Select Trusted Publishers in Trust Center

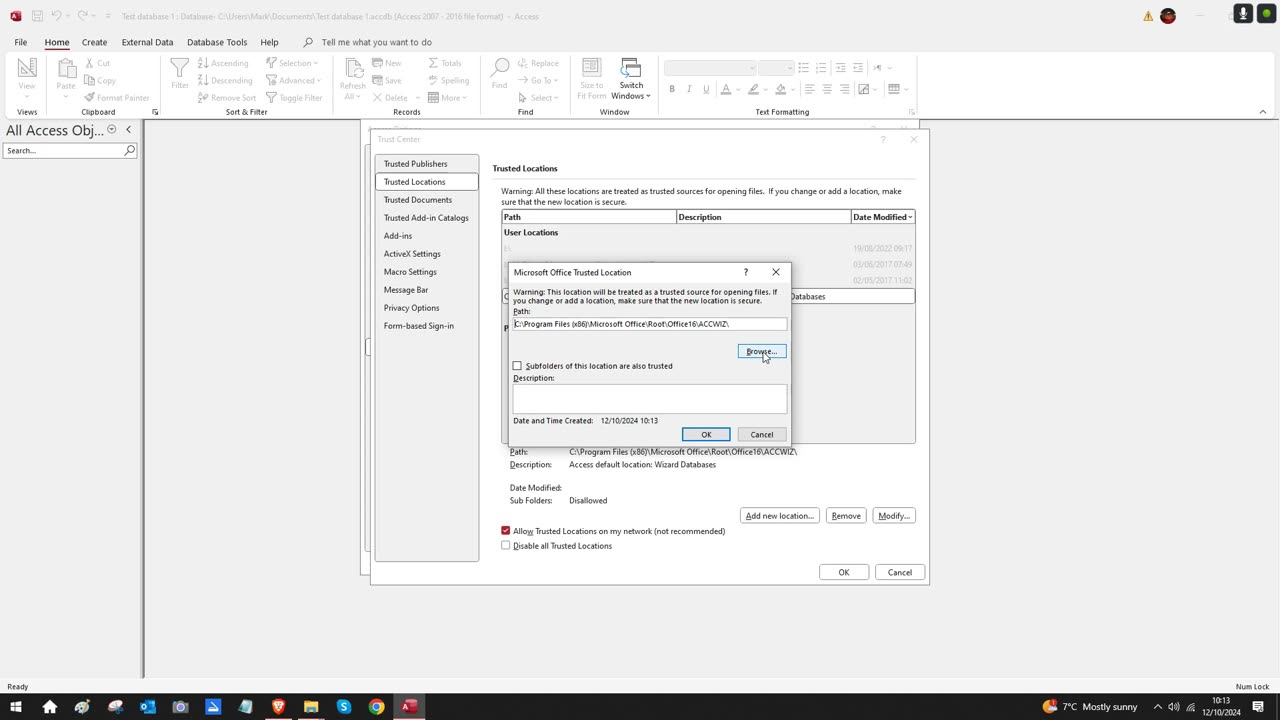(x=426, y=164)
